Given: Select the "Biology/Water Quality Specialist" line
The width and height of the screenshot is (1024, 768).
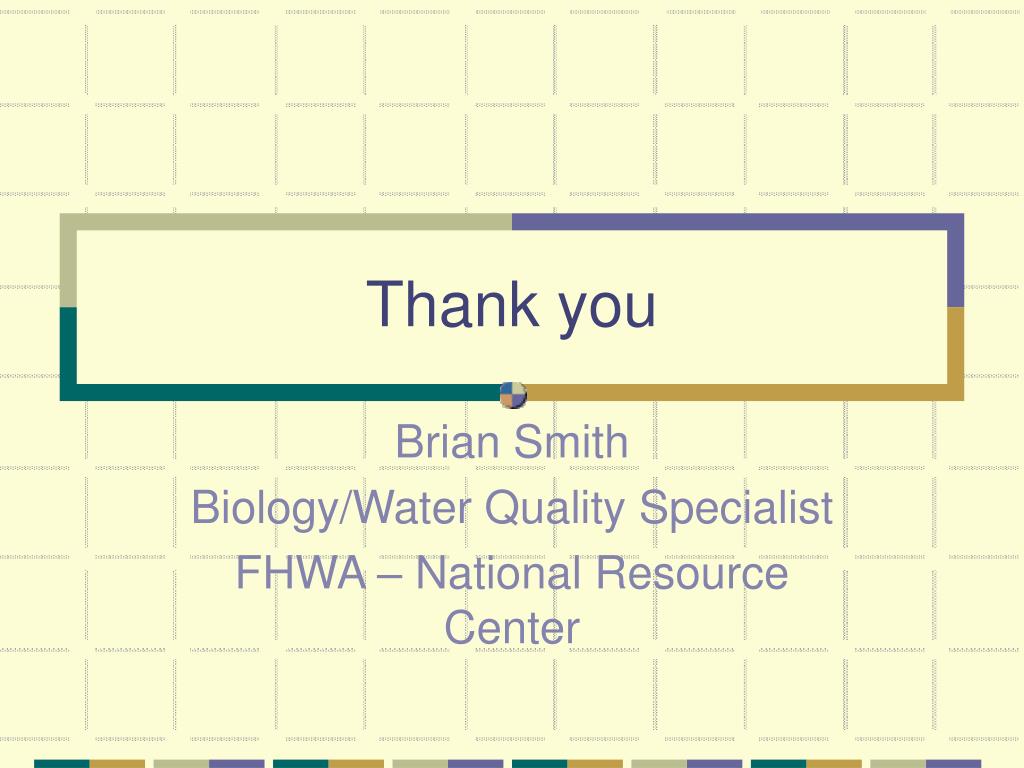Looking at the screenshot, I should (x=512, y=507).
